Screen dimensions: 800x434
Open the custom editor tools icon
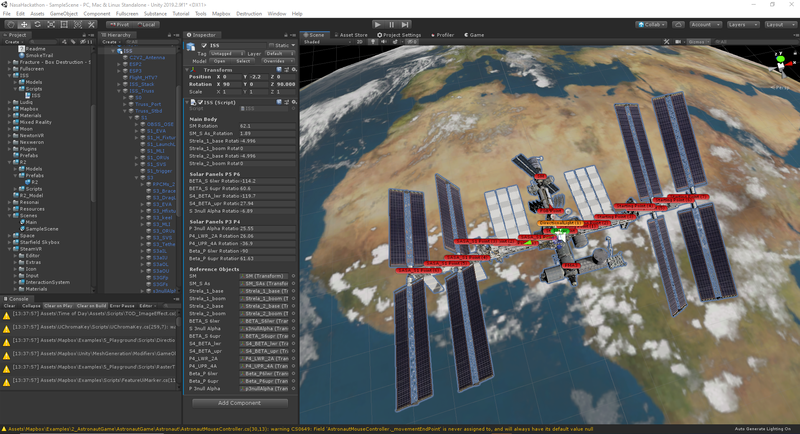(91, 24)
